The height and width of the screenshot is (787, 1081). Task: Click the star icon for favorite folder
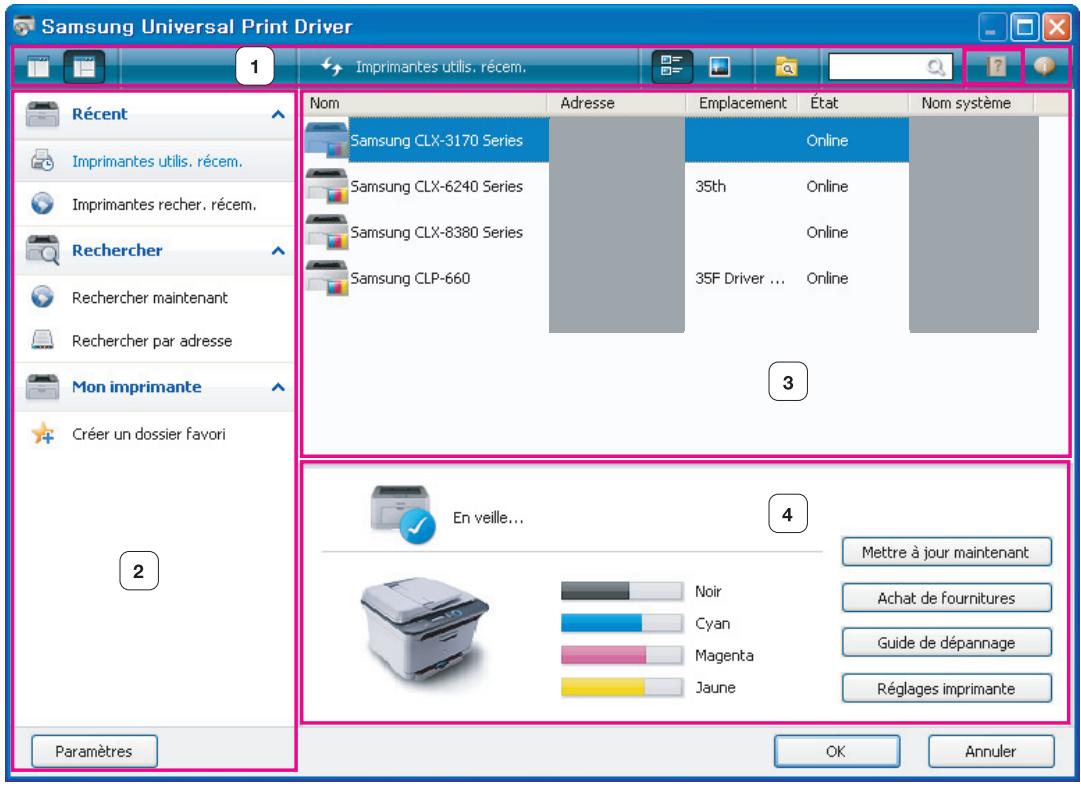click(43, 433)
